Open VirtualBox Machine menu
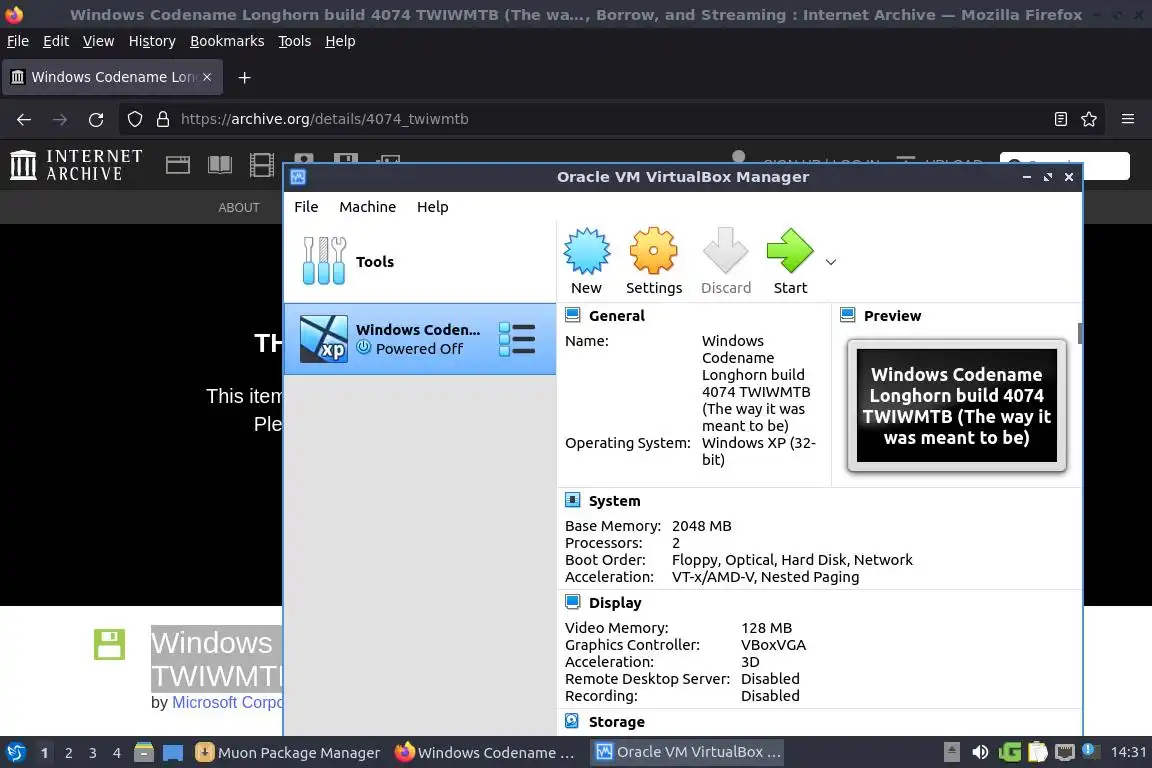Viewport: 1152px width, 768px height. 367,207
